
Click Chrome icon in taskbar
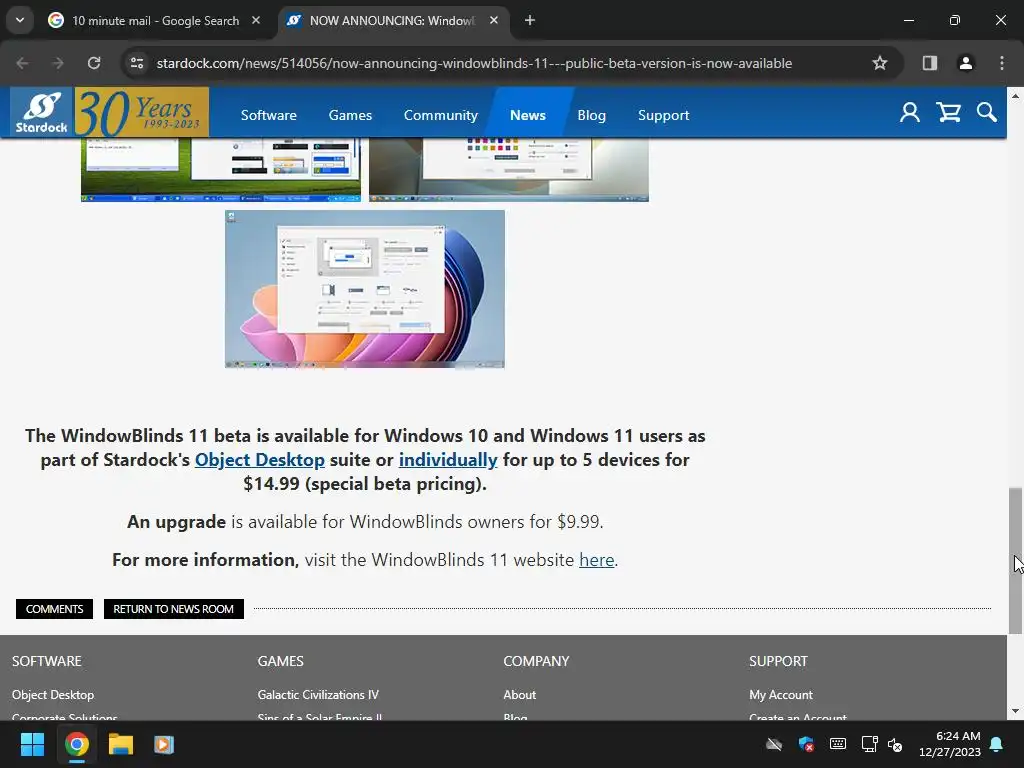76,744
